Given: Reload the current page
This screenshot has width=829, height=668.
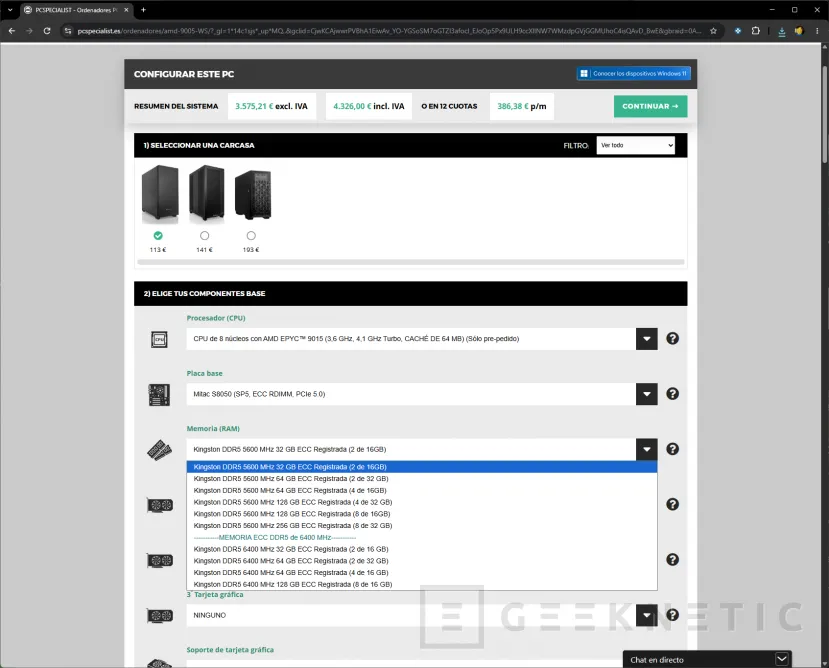Looking at the screenshot, I should point(47,31).
